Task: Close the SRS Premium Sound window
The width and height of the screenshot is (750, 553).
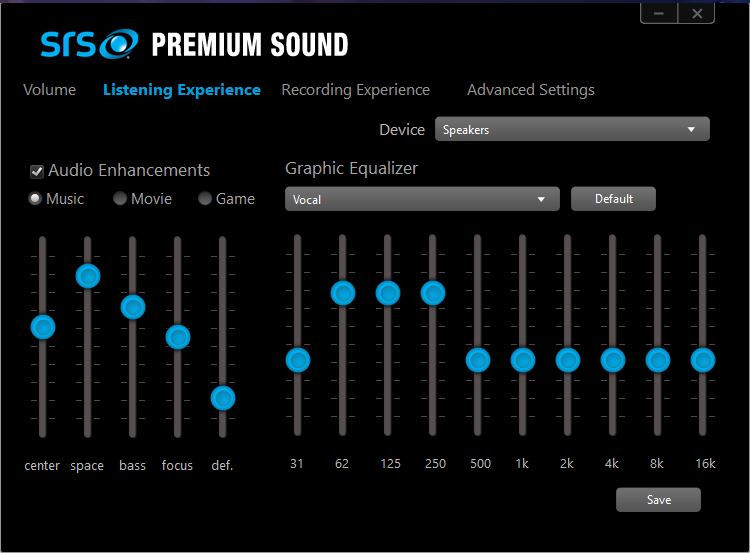Action: click(x=697, y=13)
